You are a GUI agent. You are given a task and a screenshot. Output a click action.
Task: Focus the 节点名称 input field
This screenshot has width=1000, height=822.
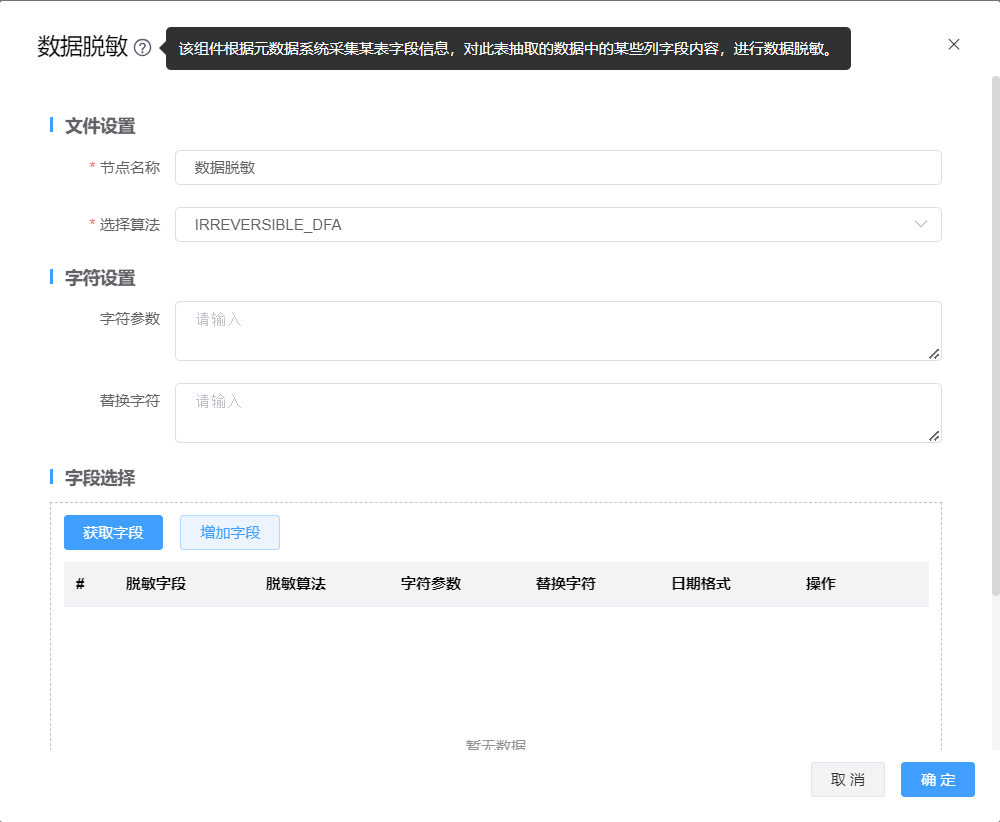tap(558, 168)
